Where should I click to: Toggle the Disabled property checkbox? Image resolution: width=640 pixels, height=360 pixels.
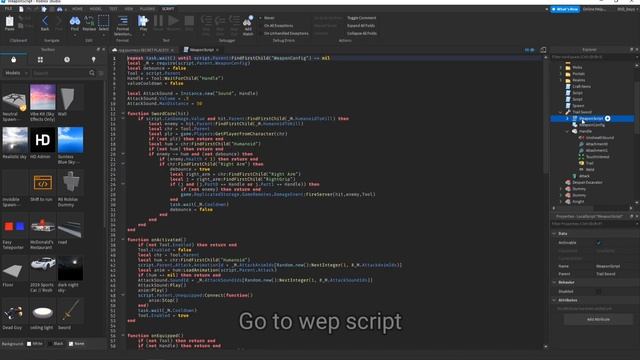coord(598,291)
